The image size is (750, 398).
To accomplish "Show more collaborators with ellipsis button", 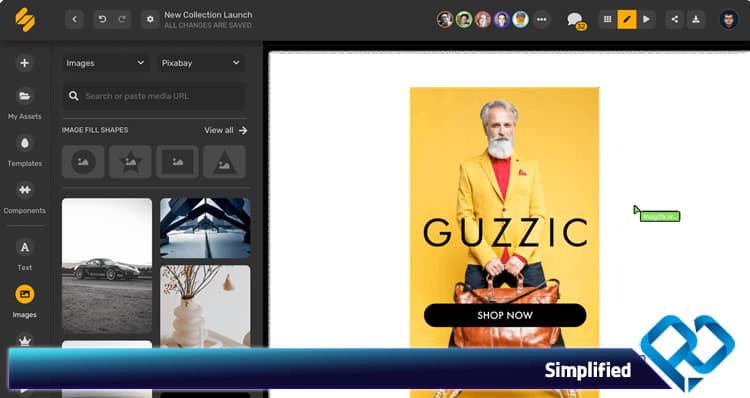I will 541,19.
